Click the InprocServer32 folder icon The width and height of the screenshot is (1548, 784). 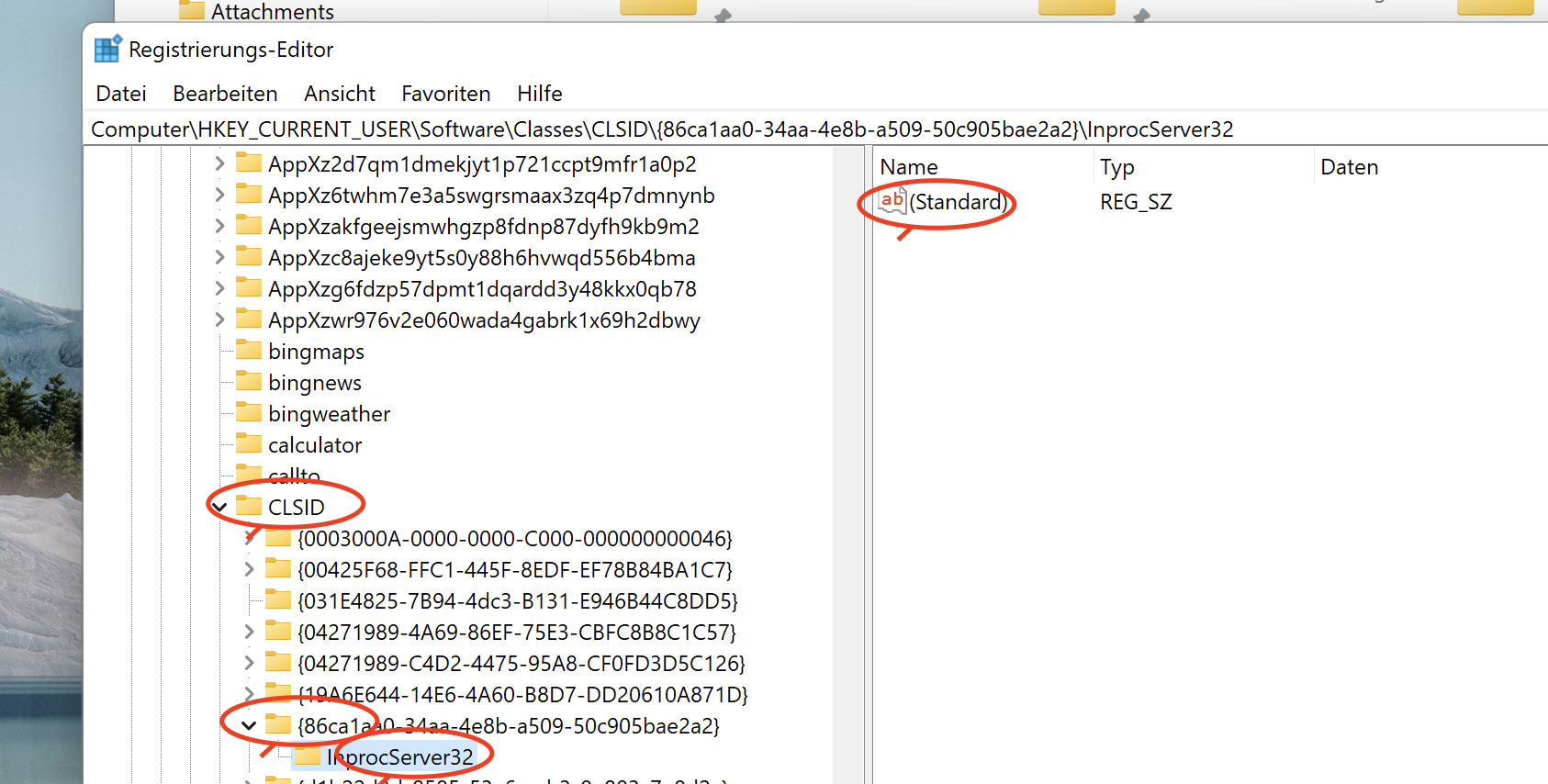coord(308,756)
